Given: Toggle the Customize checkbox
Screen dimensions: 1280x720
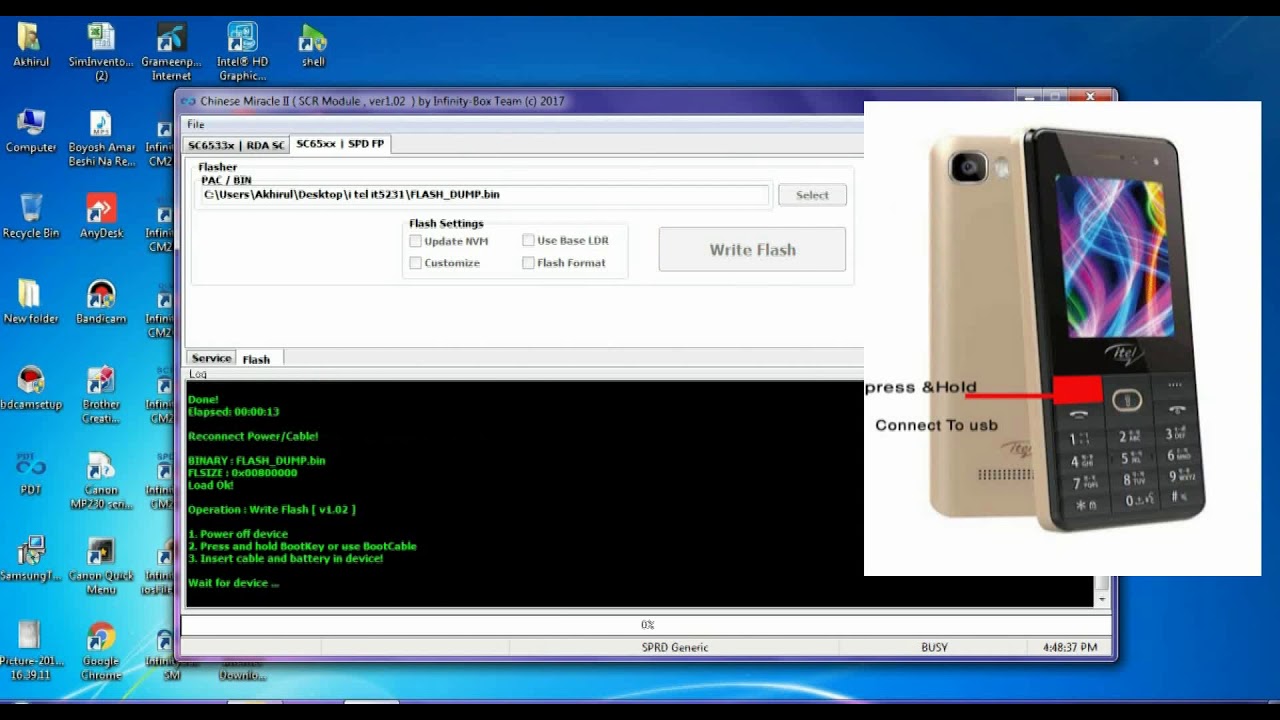Looking at the screenshot, I should (x=415, y=263).
